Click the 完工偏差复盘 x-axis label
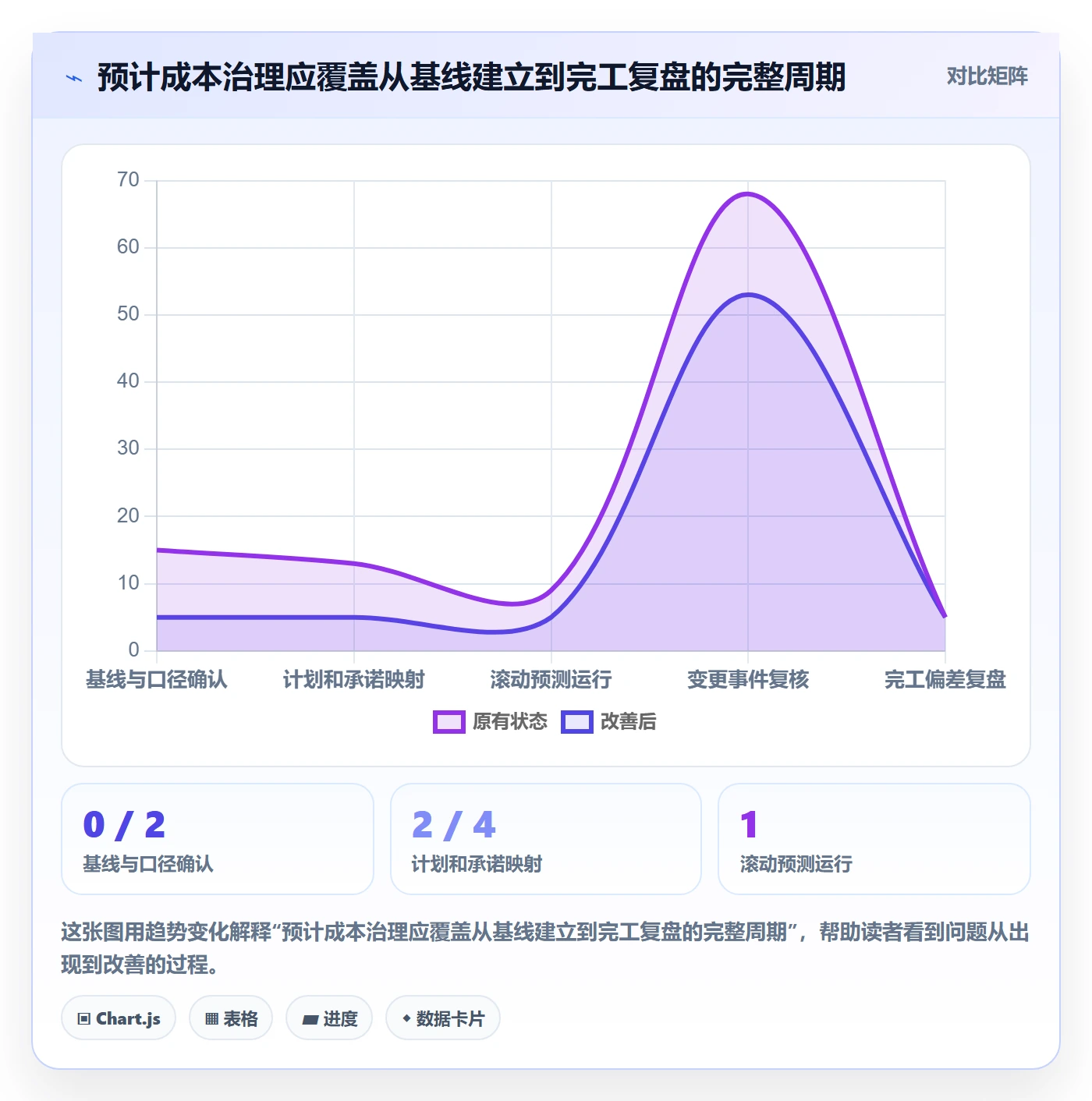1092x1101 pixels. pos(945,680)
